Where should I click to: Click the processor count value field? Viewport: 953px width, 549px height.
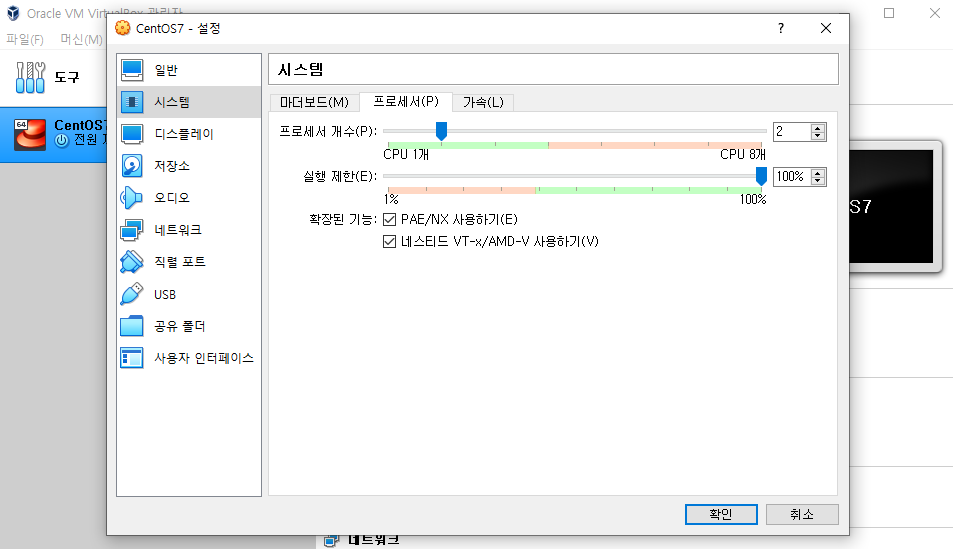click(x=792, y=132)
